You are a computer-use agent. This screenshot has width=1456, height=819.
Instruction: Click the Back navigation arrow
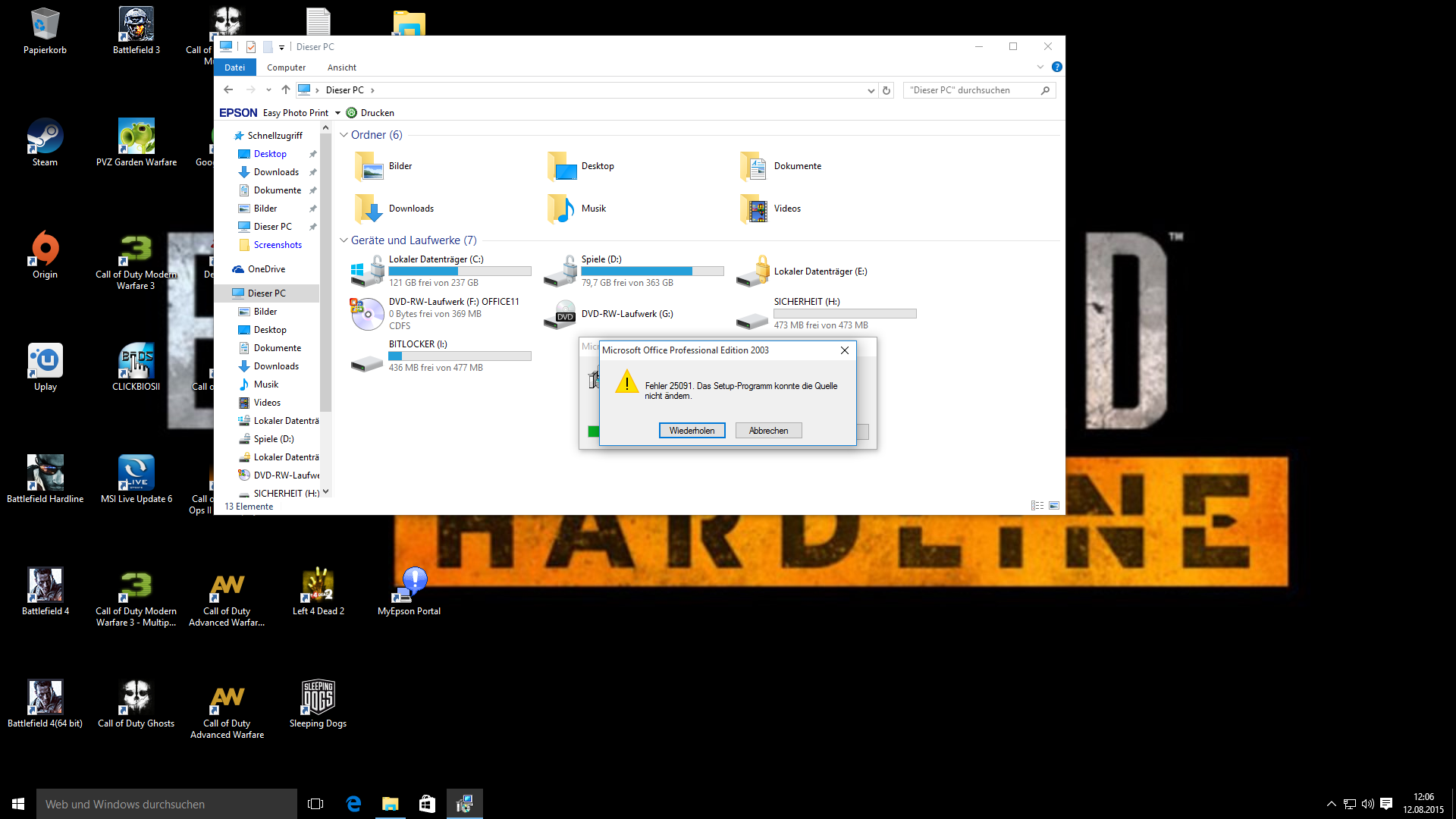pos(228,89)
